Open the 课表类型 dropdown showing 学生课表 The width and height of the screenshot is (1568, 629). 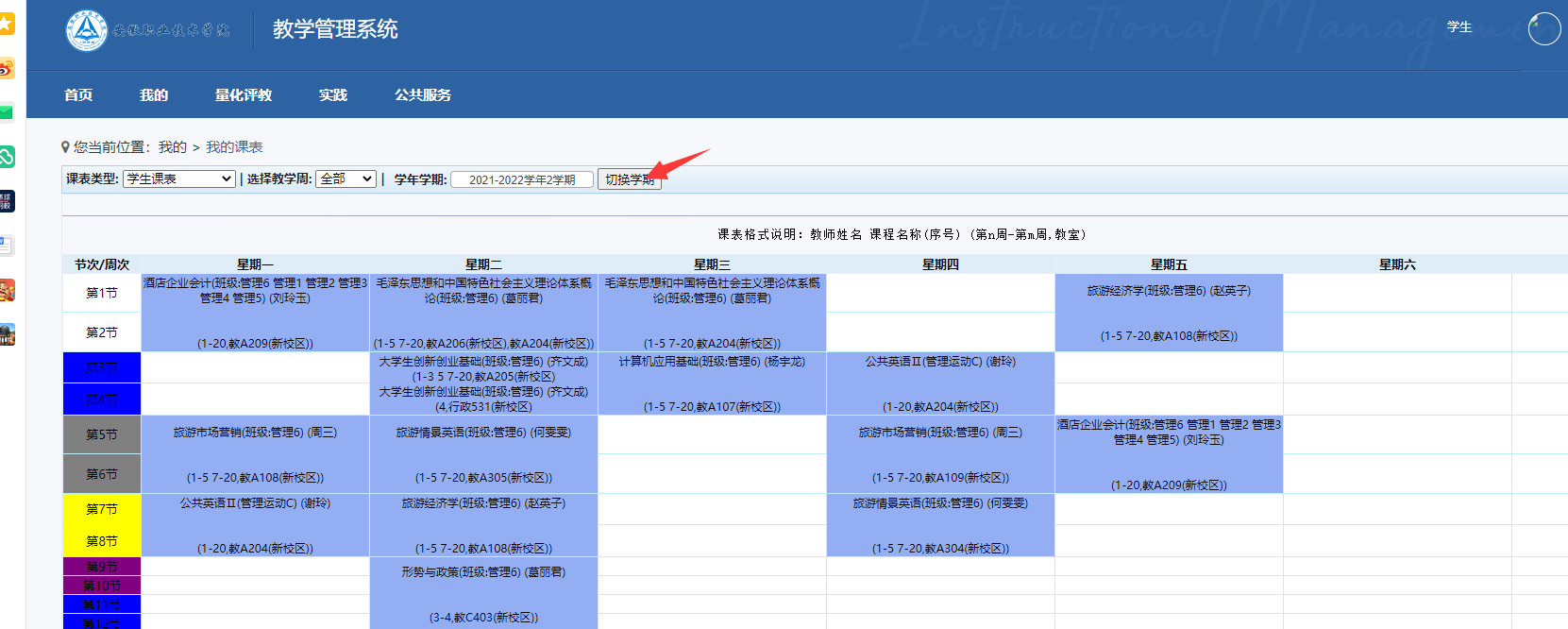(179, 178)
